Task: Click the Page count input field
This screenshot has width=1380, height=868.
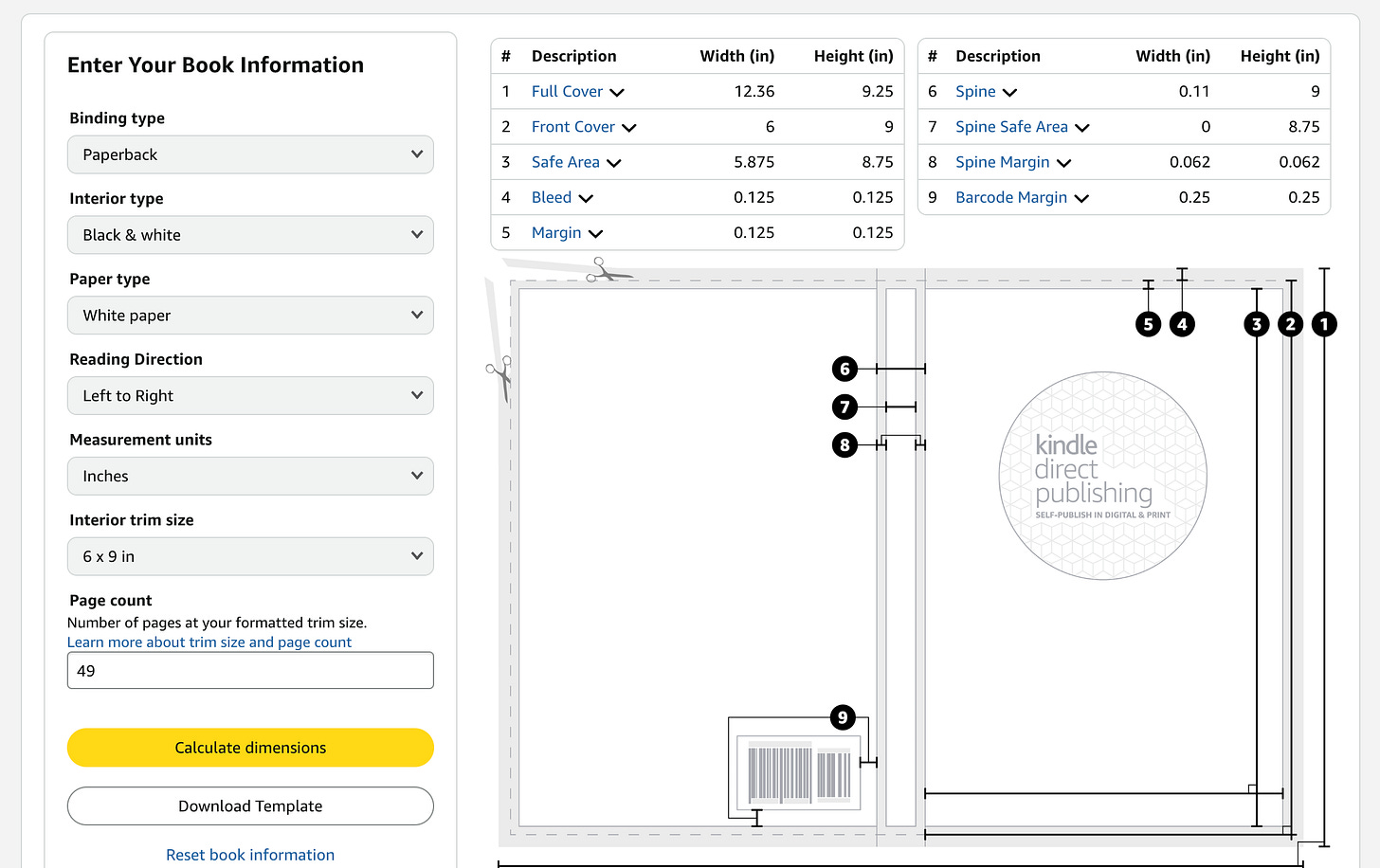Action: (x=250, y=670)
